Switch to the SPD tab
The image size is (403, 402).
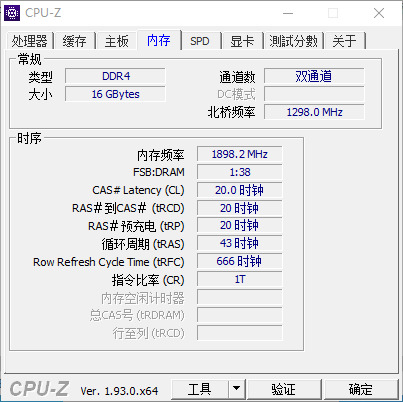tap(200, 41)
